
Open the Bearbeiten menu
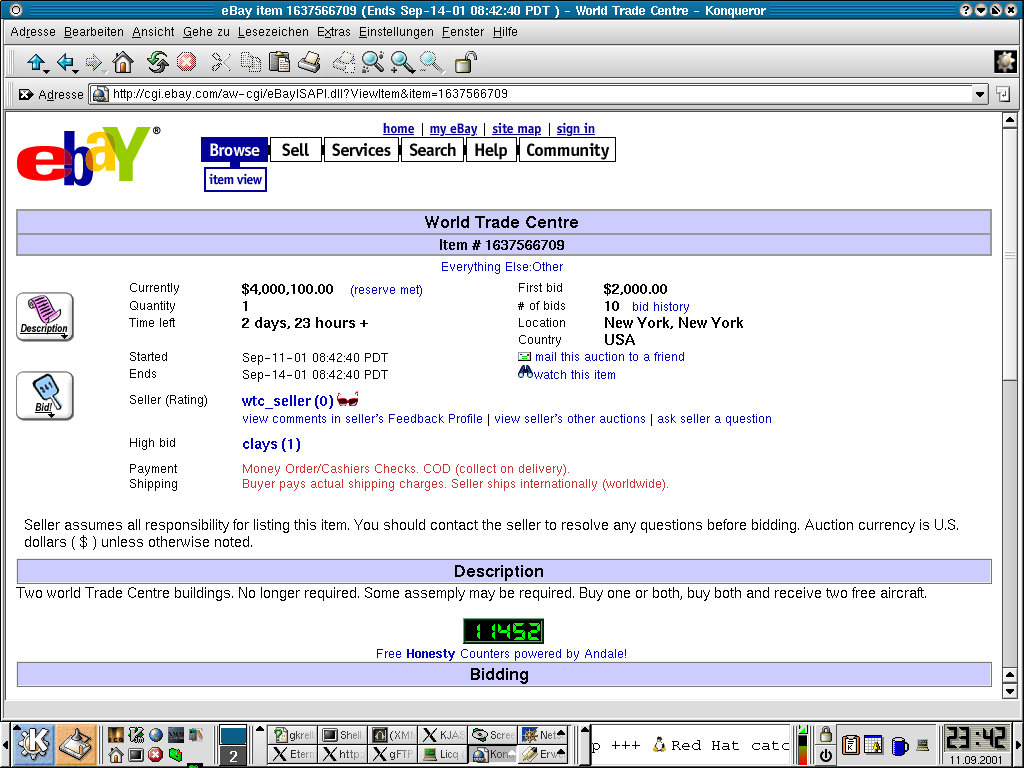coord(94,32)
